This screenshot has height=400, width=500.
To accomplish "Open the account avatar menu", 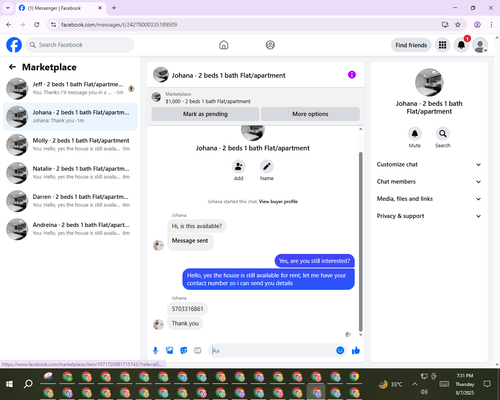I will 480,45.
